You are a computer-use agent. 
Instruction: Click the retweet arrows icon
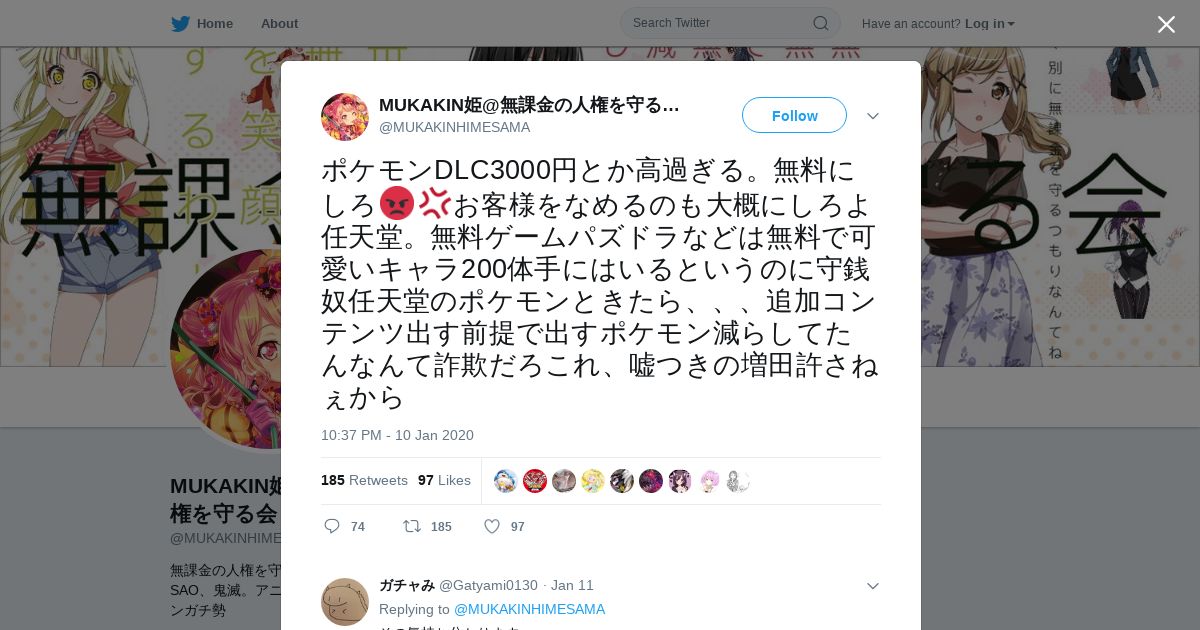(x=411, y=526)
